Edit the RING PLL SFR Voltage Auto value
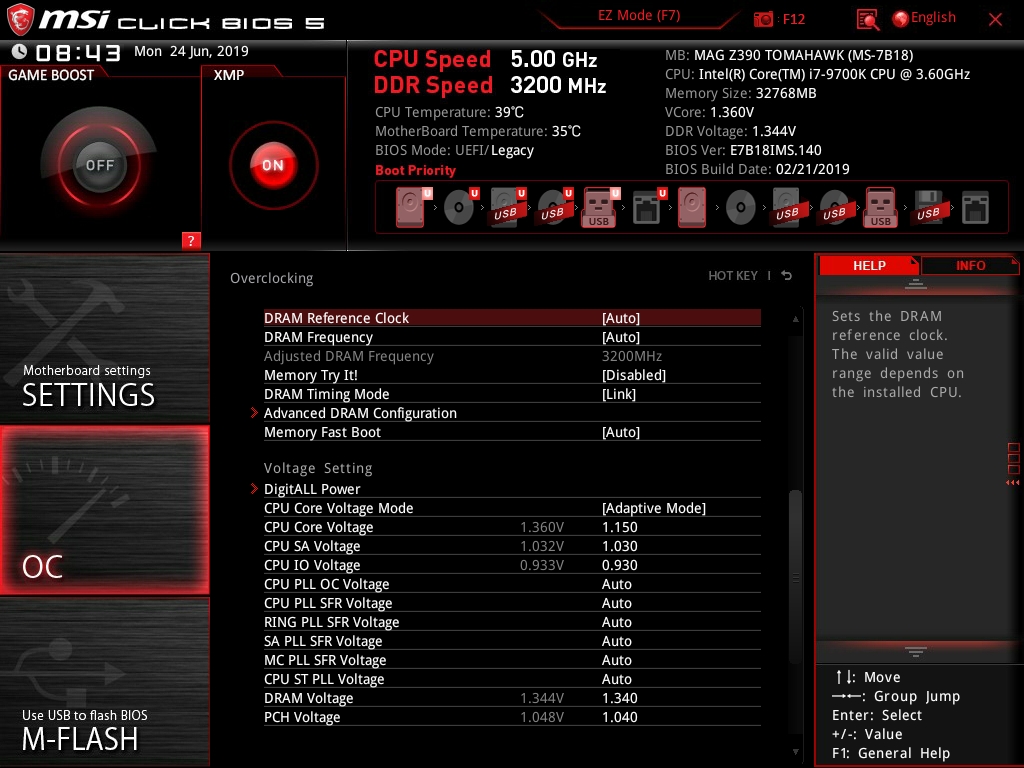The image size is (1024, 768). pos(616,622)
